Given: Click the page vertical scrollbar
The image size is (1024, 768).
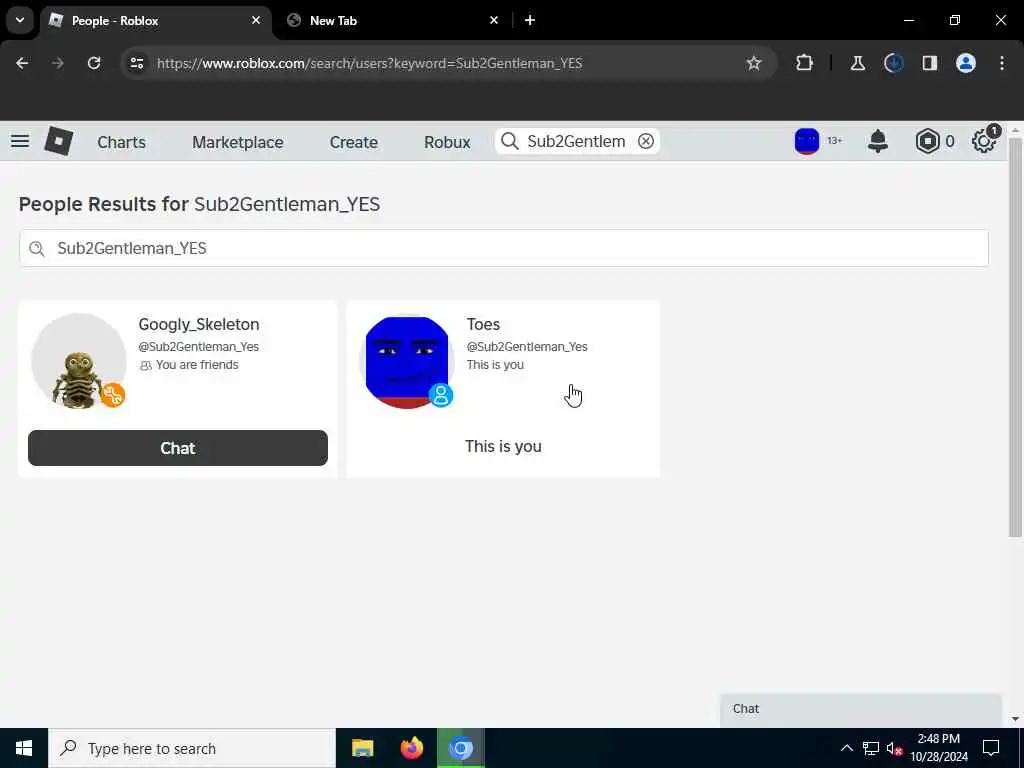Looking at the screenshot, I should click(x=1015, y=336).
